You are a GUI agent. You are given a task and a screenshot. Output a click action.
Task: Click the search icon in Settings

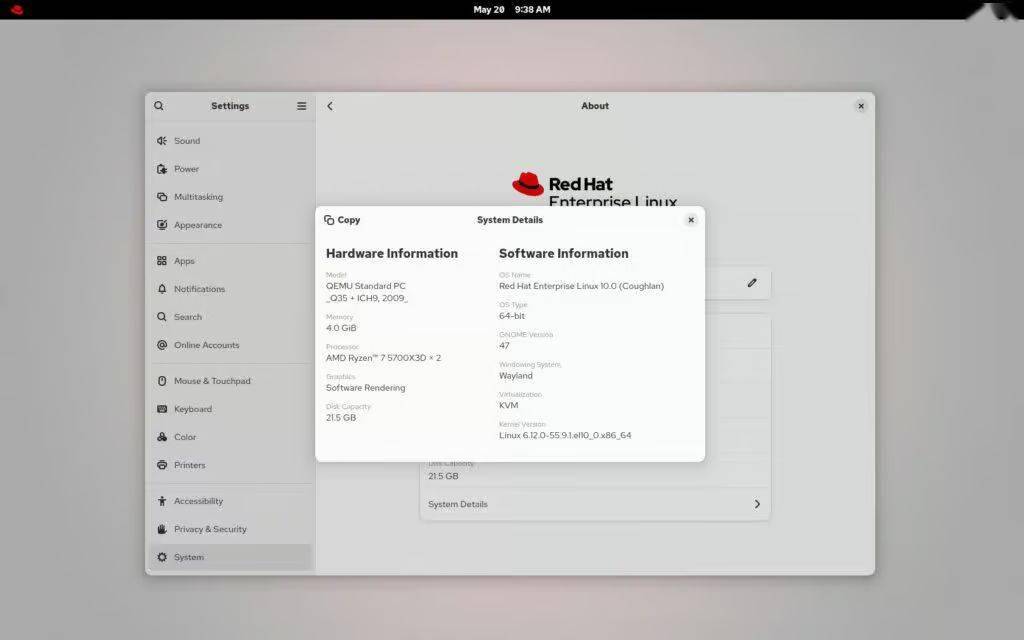[159, 106]
